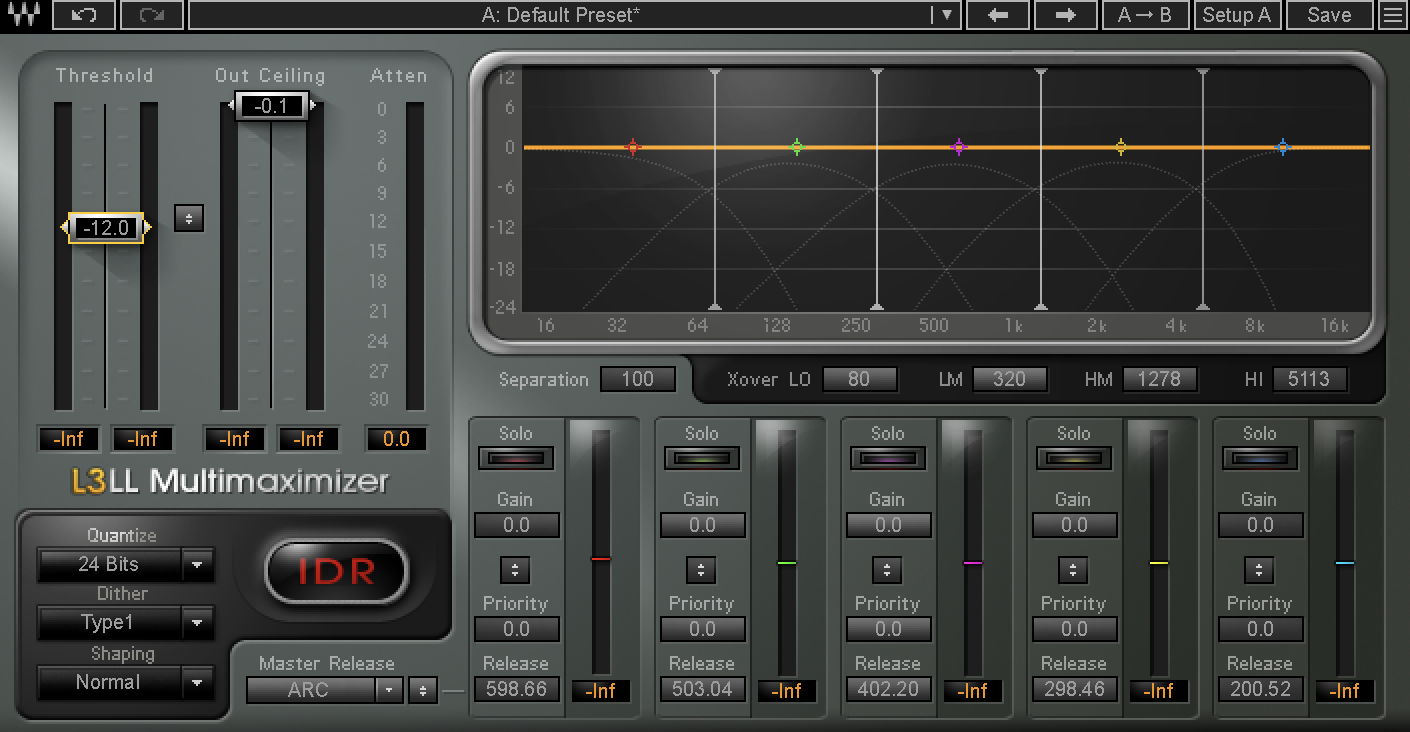This screenshot has height=732, width=1410.
Task: Click the Separation value field 100
Action: coord(638,379)
